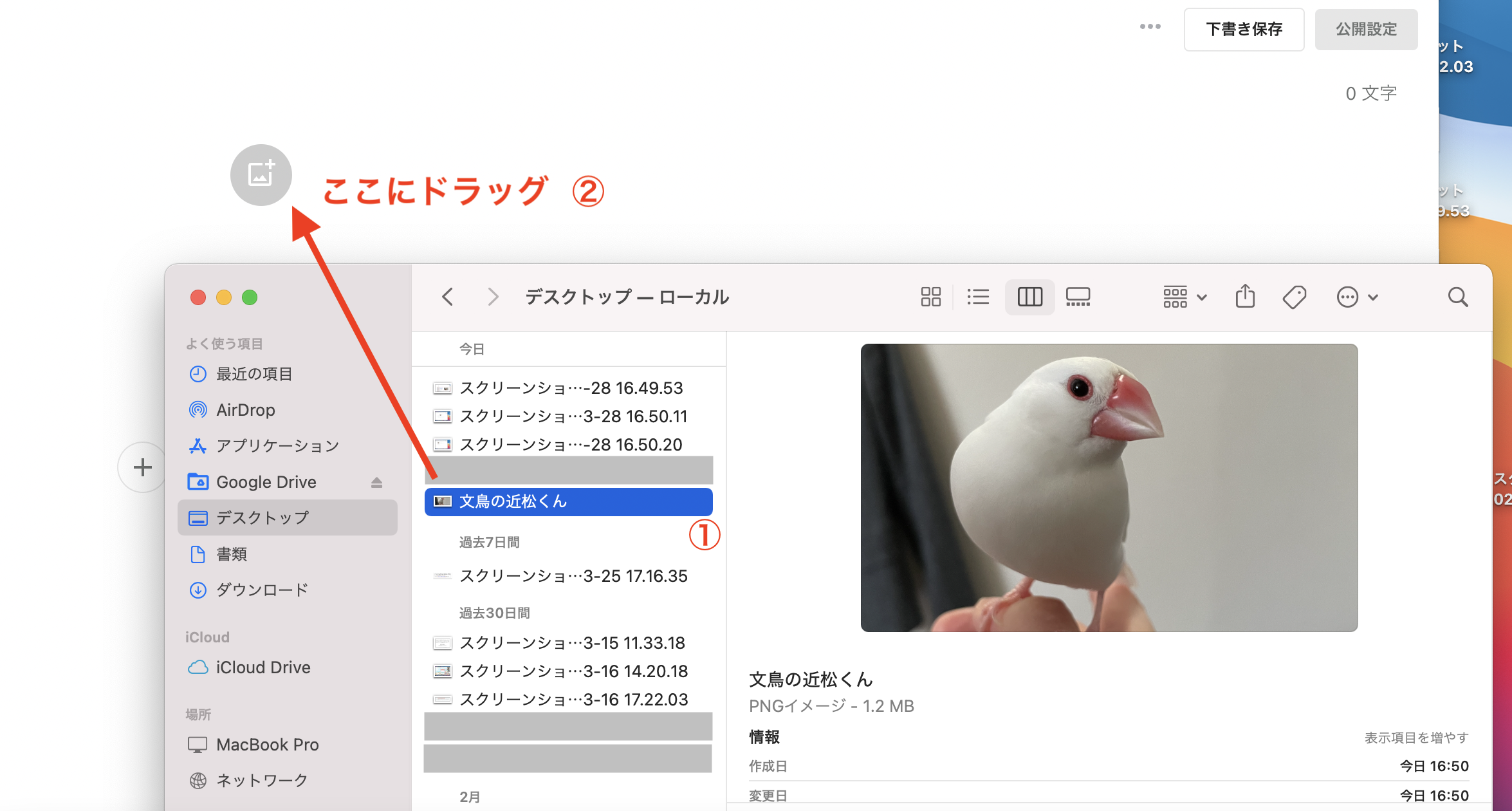Click the Share icon in Finder toolbar

1245,297
